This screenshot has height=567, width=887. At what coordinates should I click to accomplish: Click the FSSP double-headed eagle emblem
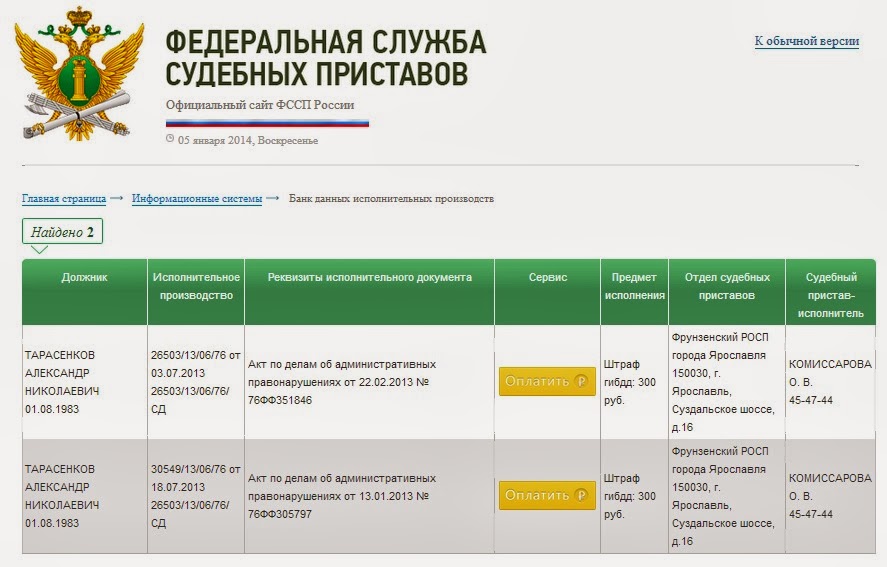(79, 74)
